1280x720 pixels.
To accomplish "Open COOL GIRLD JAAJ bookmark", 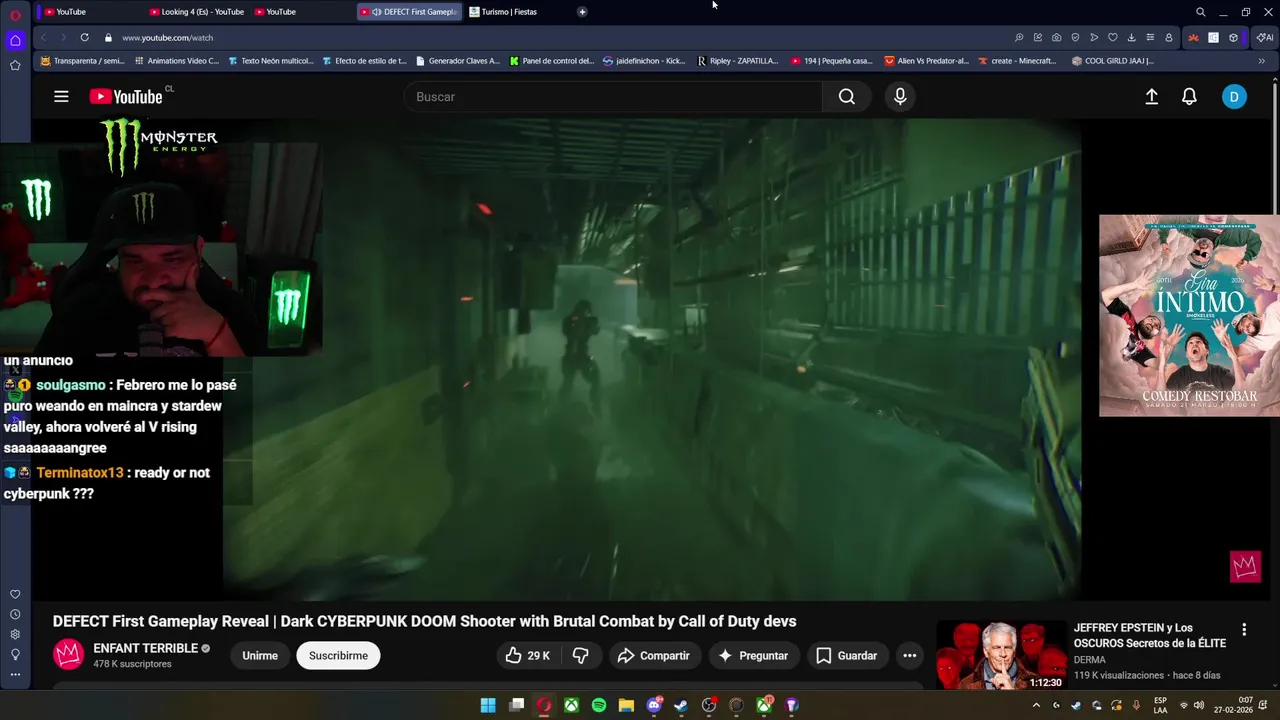I will click(x=1112, y=61).
